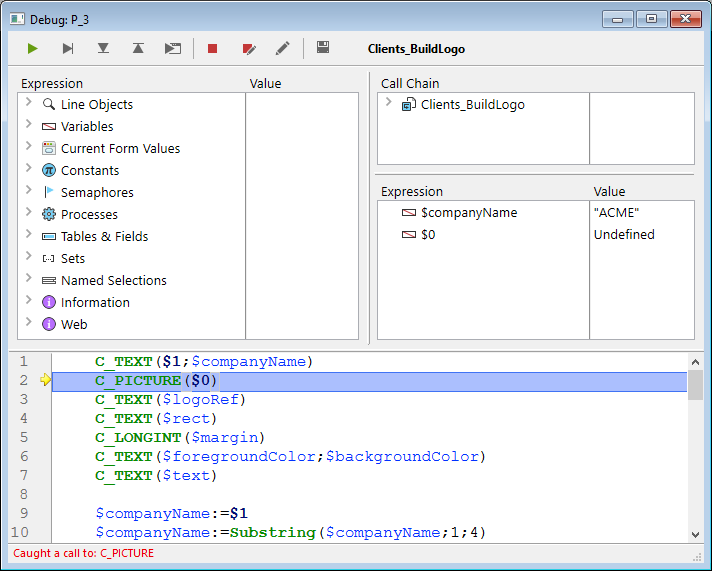Select the Named Selections item

[113, 280]
